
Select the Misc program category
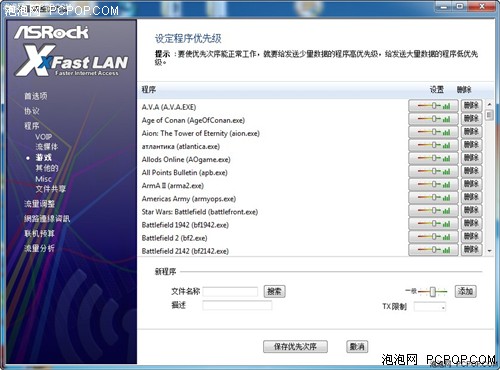pyautogui.click(x=43, y=179)
